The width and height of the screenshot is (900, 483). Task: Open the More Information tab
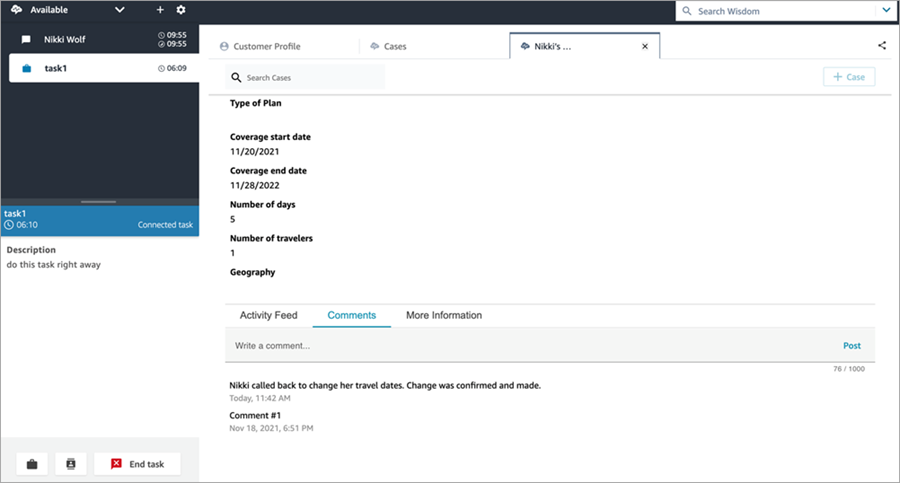click(444, 315)
